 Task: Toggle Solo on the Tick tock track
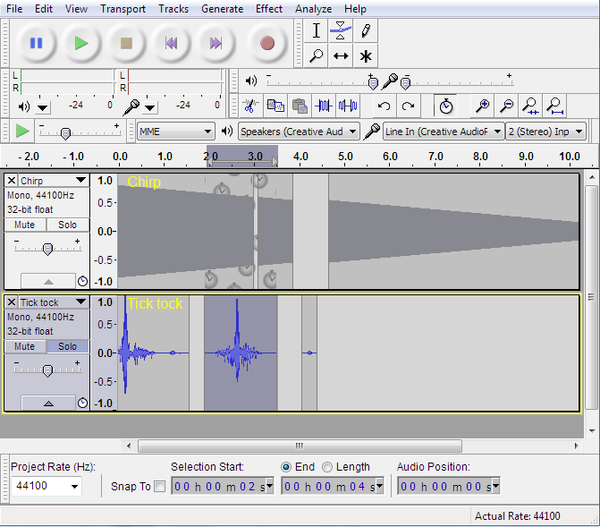[x=67, y=347]
